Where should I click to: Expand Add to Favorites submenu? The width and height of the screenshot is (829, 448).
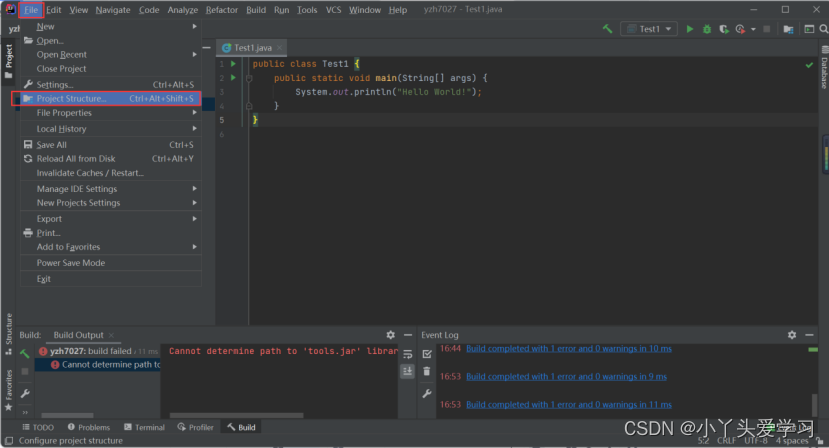(111, 247)
